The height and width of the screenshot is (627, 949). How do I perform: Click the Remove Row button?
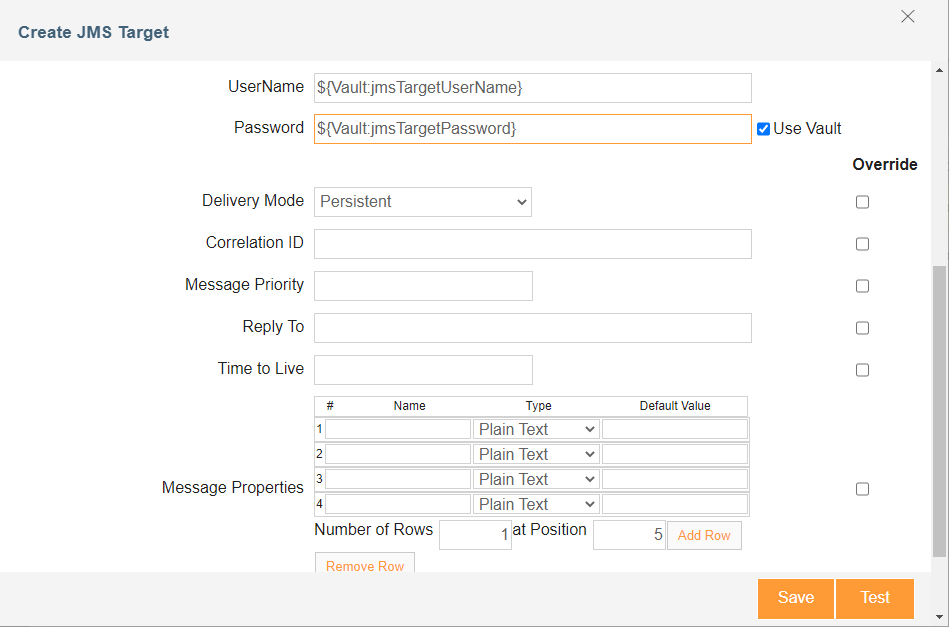pyautogui.click(x=365, y=565)
